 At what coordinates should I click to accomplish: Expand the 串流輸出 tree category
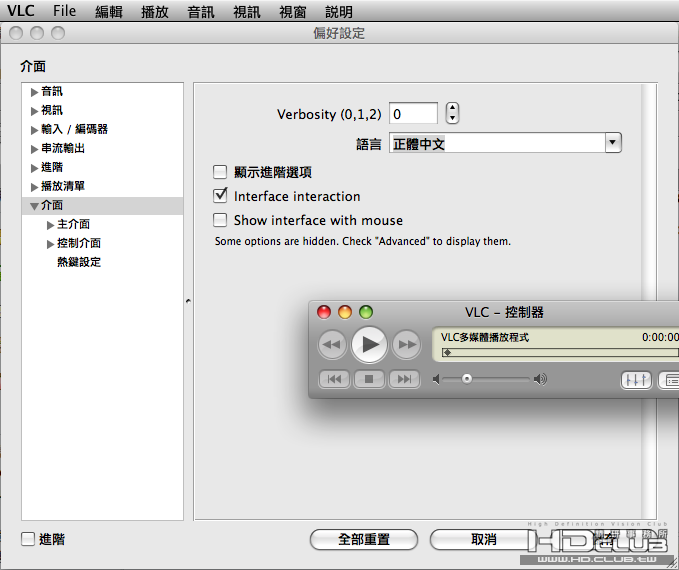[x=34, y=149]
